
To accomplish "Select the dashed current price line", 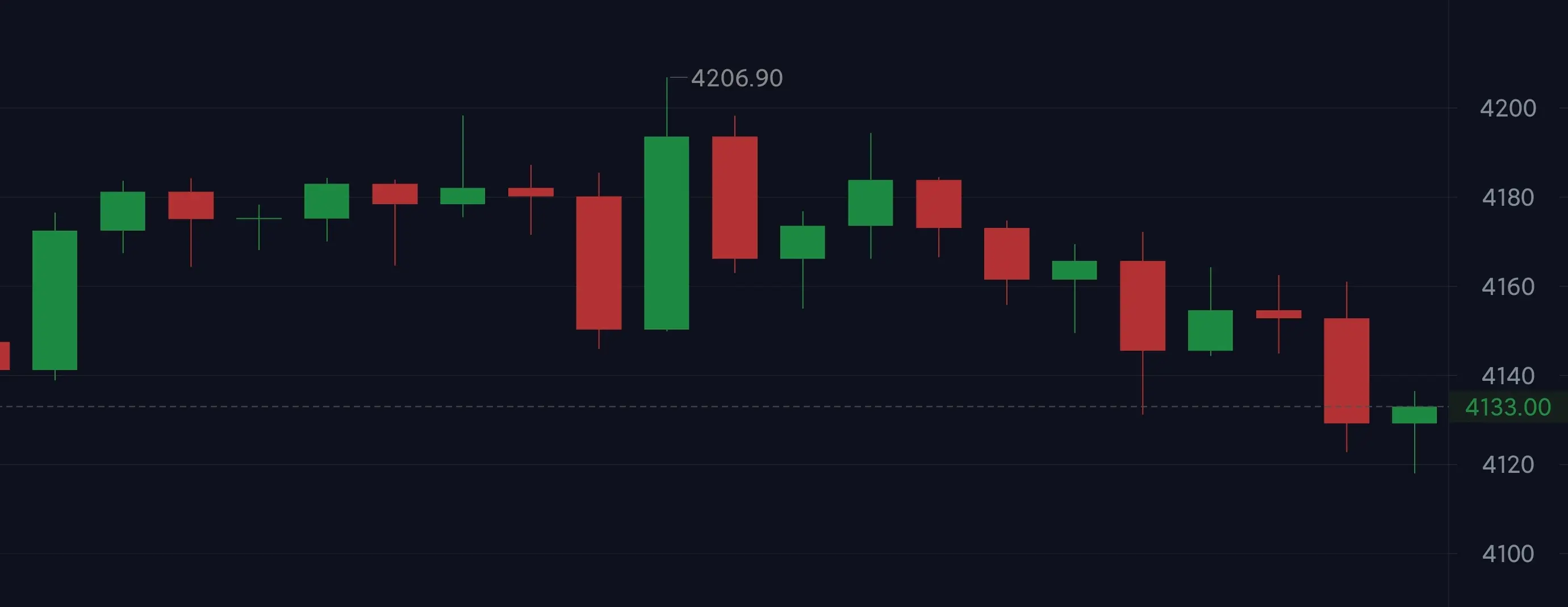I will point(724,406).
